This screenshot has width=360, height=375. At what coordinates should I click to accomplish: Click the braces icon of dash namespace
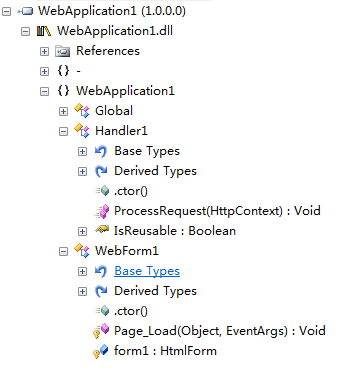pos(63,71)
